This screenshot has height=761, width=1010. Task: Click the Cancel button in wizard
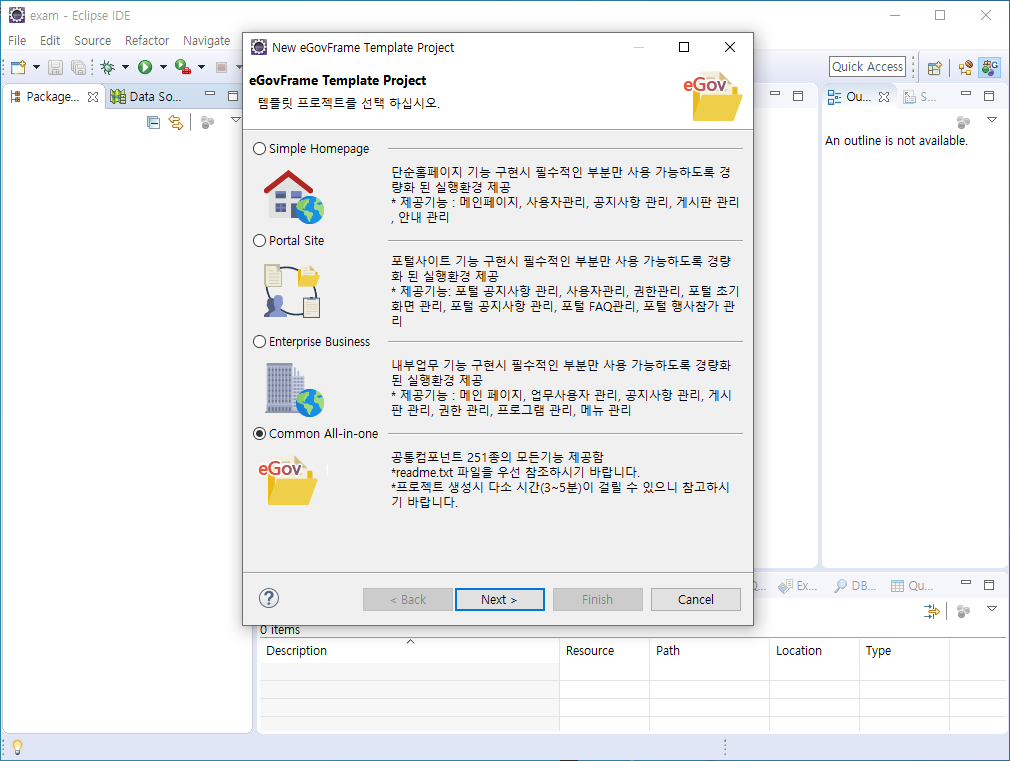696,599
